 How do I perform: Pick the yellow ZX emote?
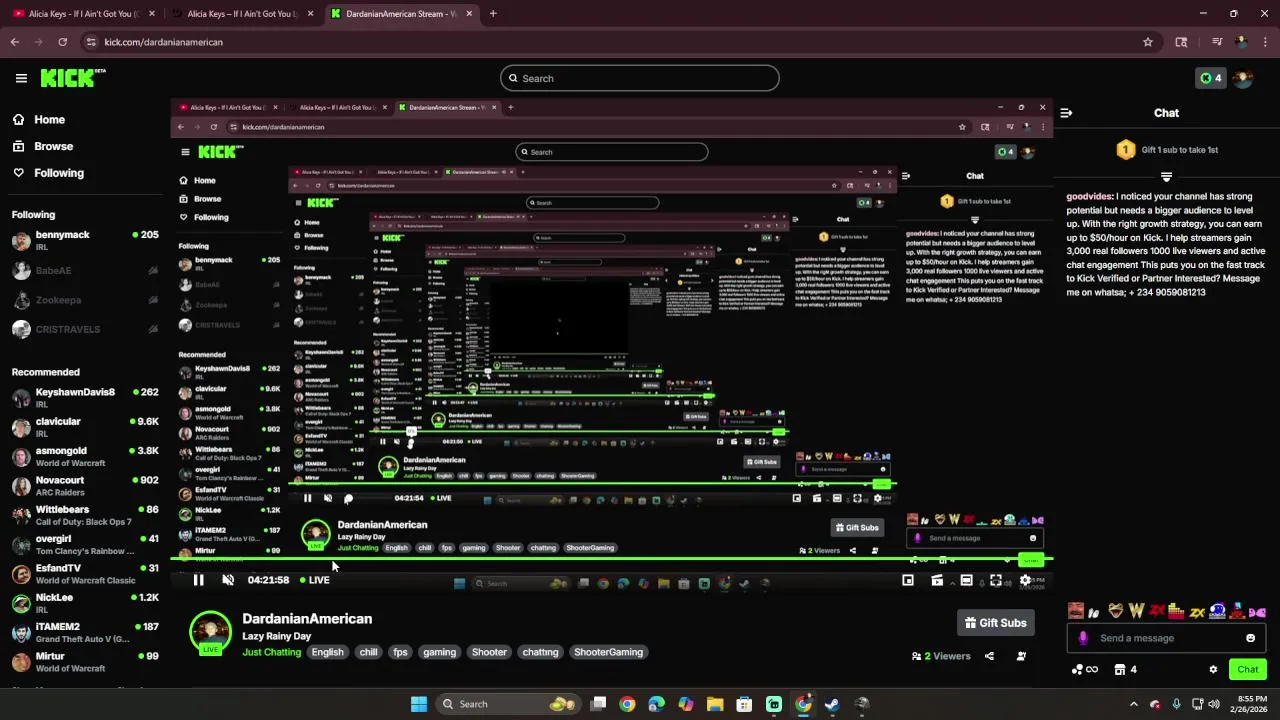coord(1197,611)
